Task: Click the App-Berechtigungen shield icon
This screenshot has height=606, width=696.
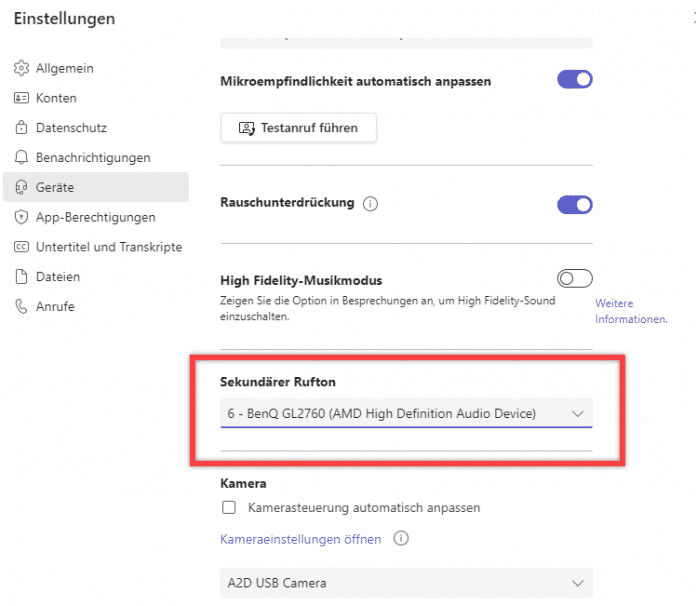Action: coord(21,217)
